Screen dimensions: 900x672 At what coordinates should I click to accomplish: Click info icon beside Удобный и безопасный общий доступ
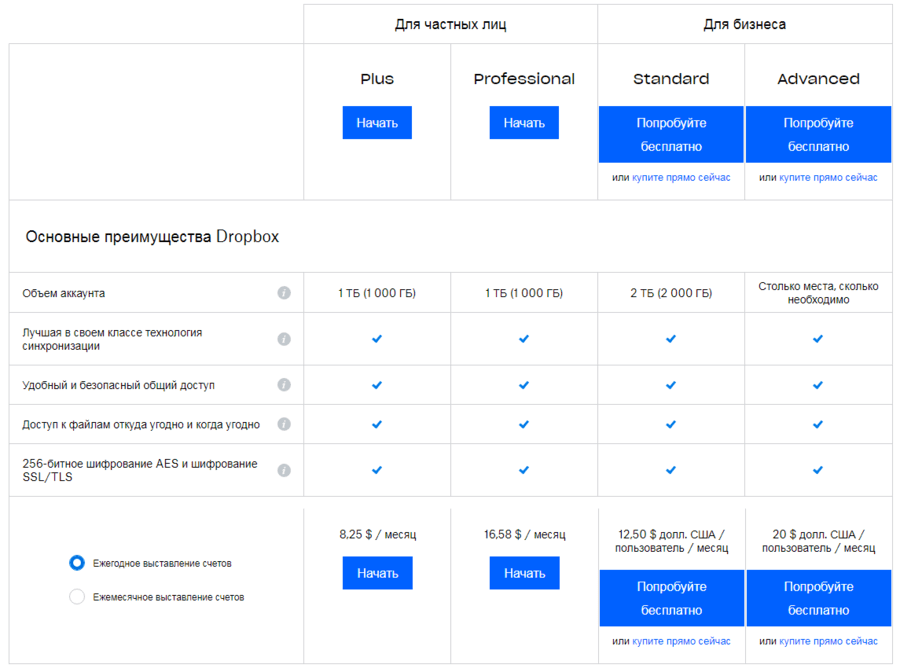[284, 385]
